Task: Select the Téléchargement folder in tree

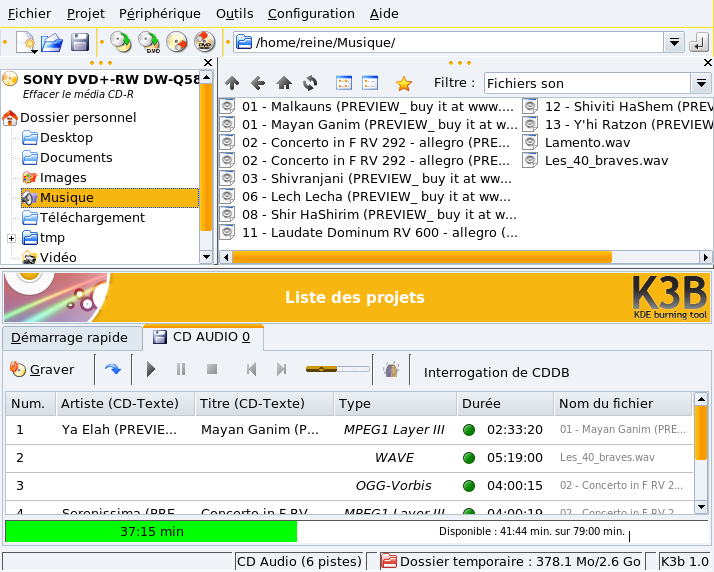Action: (91, 218)
